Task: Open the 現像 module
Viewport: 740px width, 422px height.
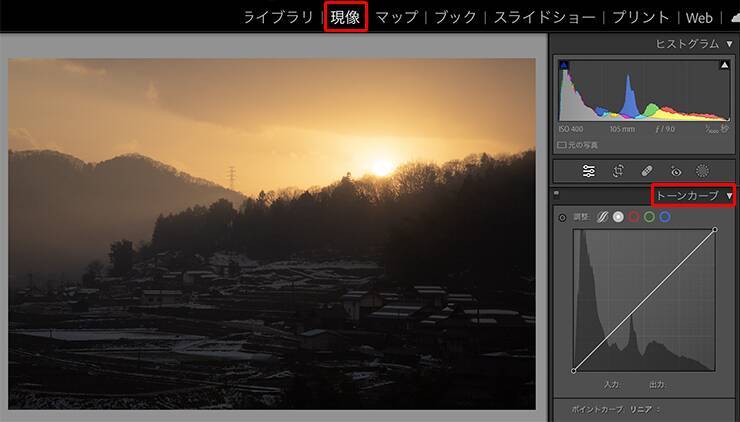Action: coord(345,17)
